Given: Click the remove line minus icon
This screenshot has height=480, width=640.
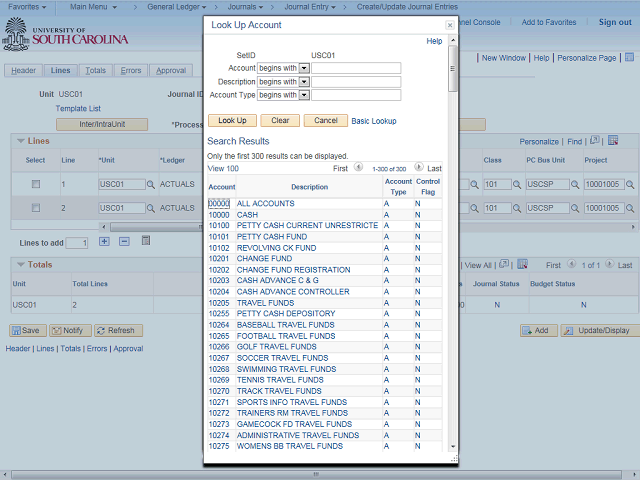Looking at the screenshot, I should coord(124,242).
